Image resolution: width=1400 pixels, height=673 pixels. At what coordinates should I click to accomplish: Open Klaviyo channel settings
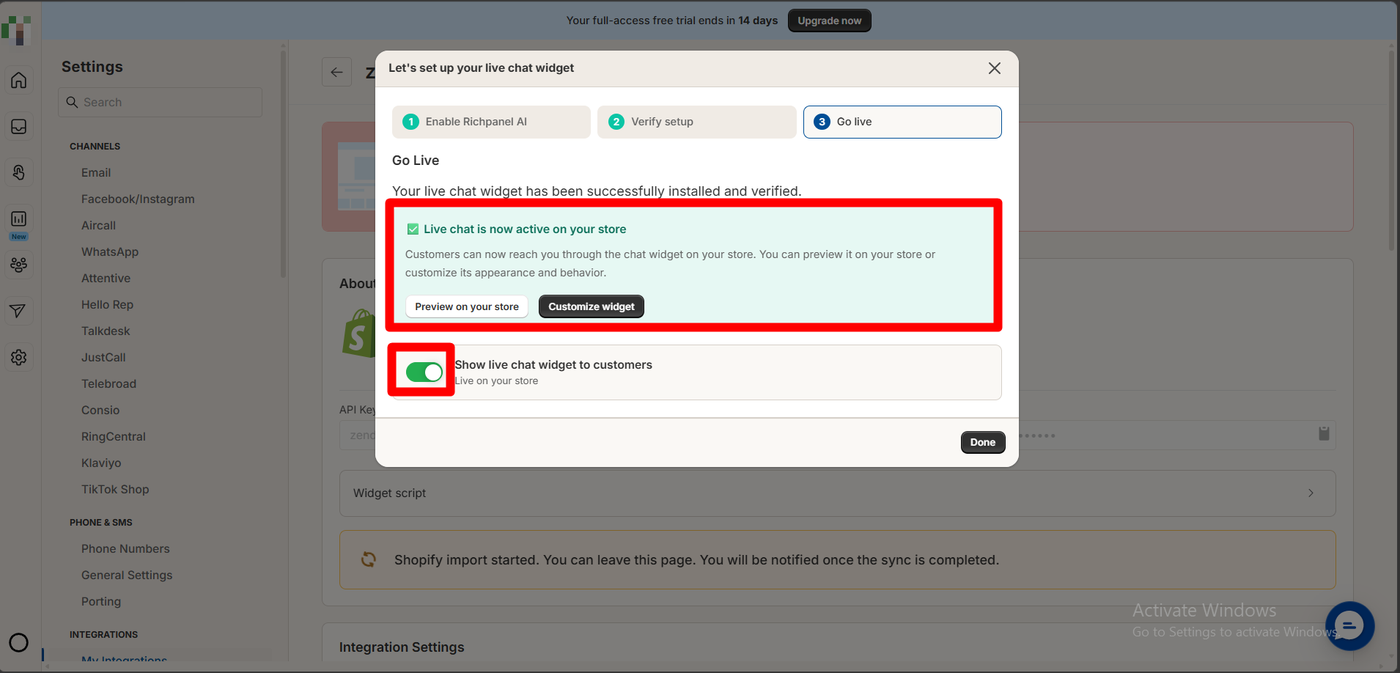coord(101,463)
